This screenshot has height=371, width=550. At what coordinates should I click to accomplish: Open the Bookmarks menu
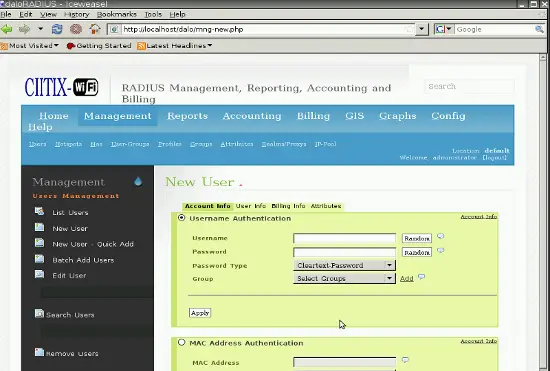[x=116, y=14]
